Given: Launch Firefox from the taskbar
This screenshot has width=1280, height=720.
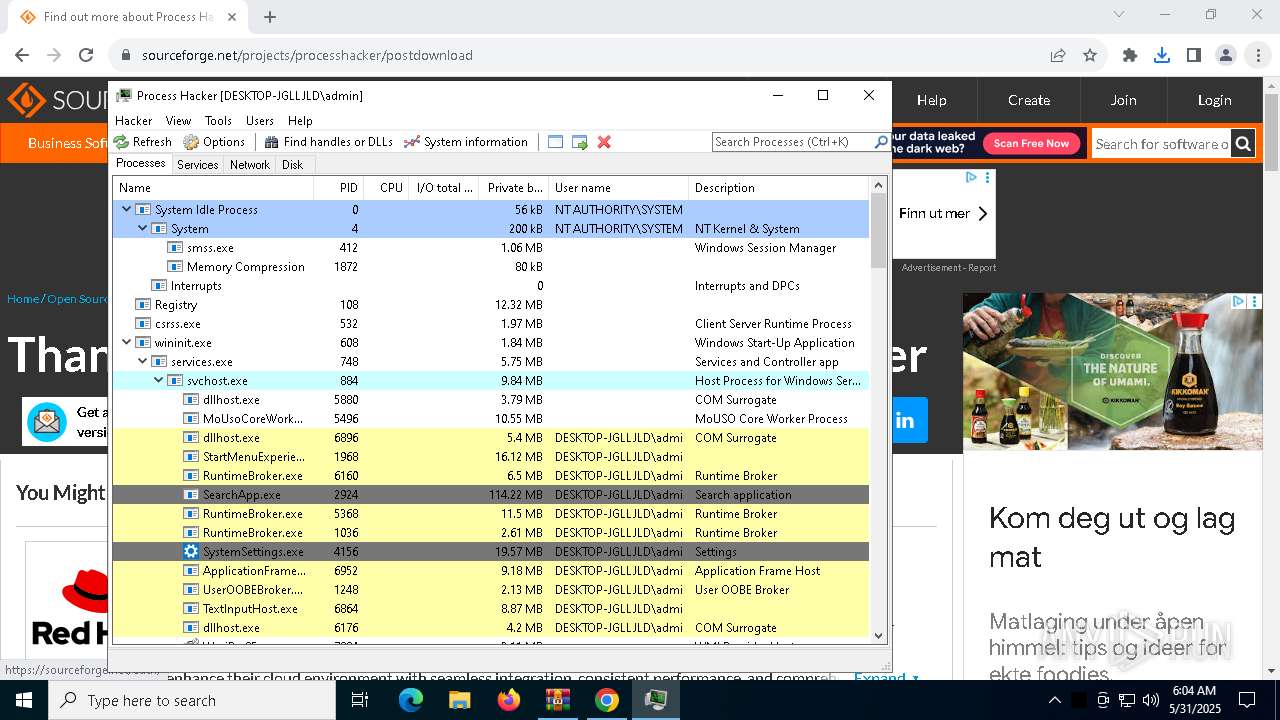Looking at the screenshot, I should pyautogui.click(x=509, y=700).
